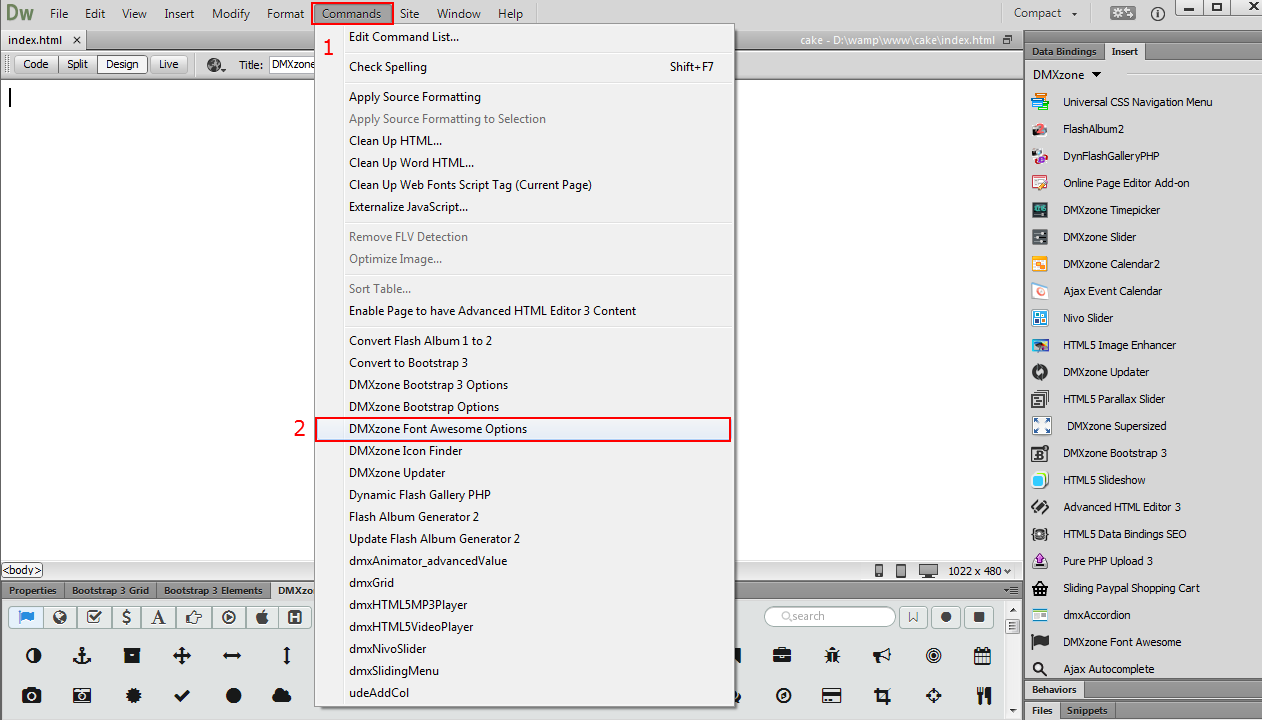Select the bullseye target icon

point(933,656)
